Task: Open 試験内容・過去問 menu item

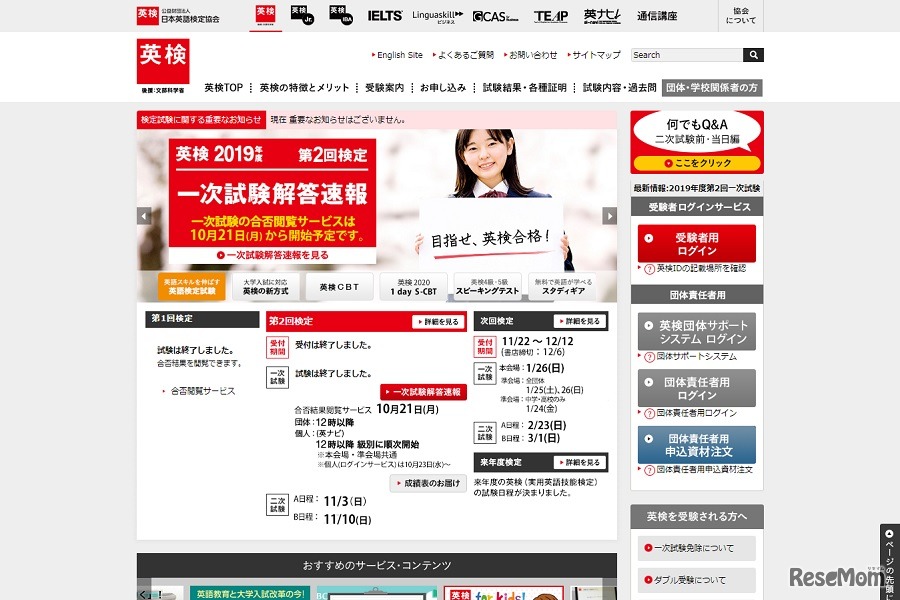Action: [619, 88]
